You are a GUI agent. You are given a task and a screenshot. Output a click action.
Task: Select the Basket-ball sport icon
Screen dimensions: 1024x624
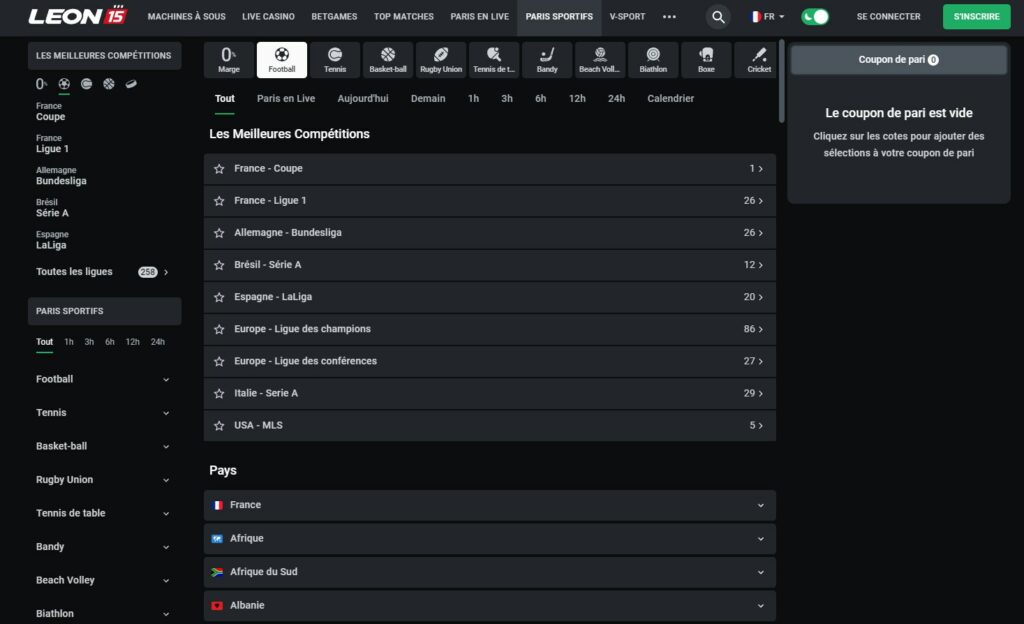pyautogui.click(x=388, y=60)
